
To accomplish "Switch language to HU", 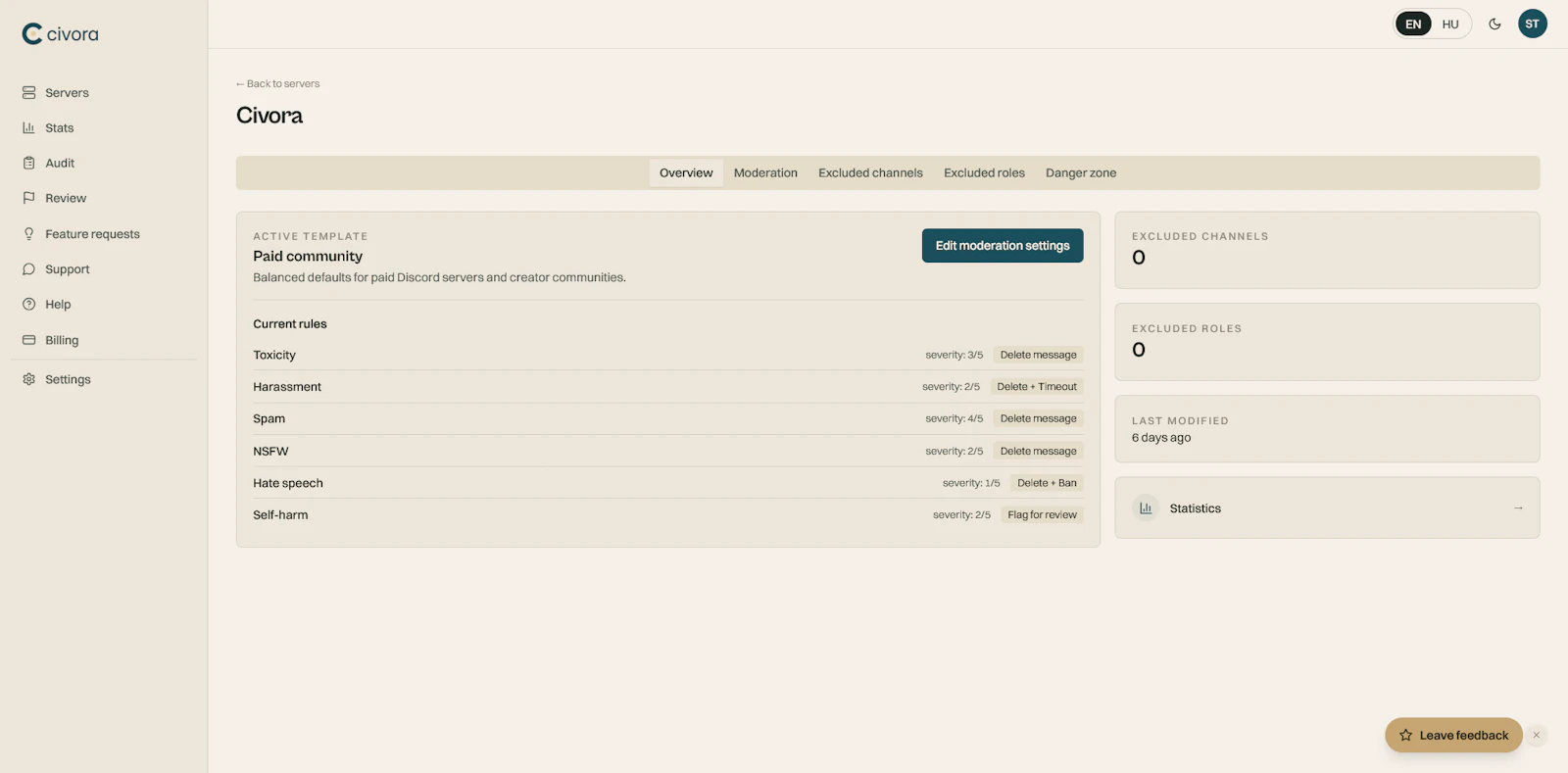I will click(1450, 24).
